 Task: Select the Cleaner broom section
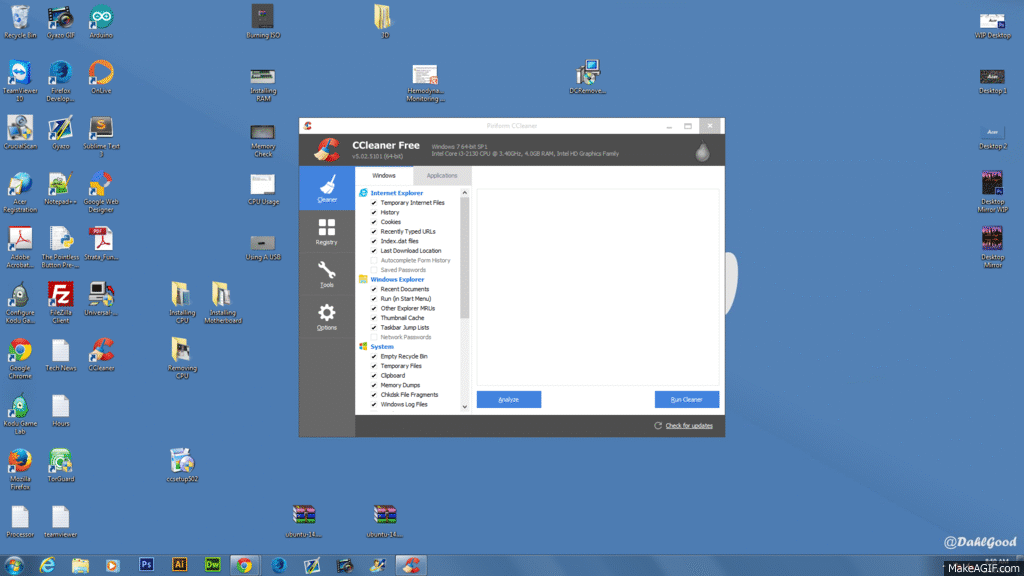coord(326,187)
